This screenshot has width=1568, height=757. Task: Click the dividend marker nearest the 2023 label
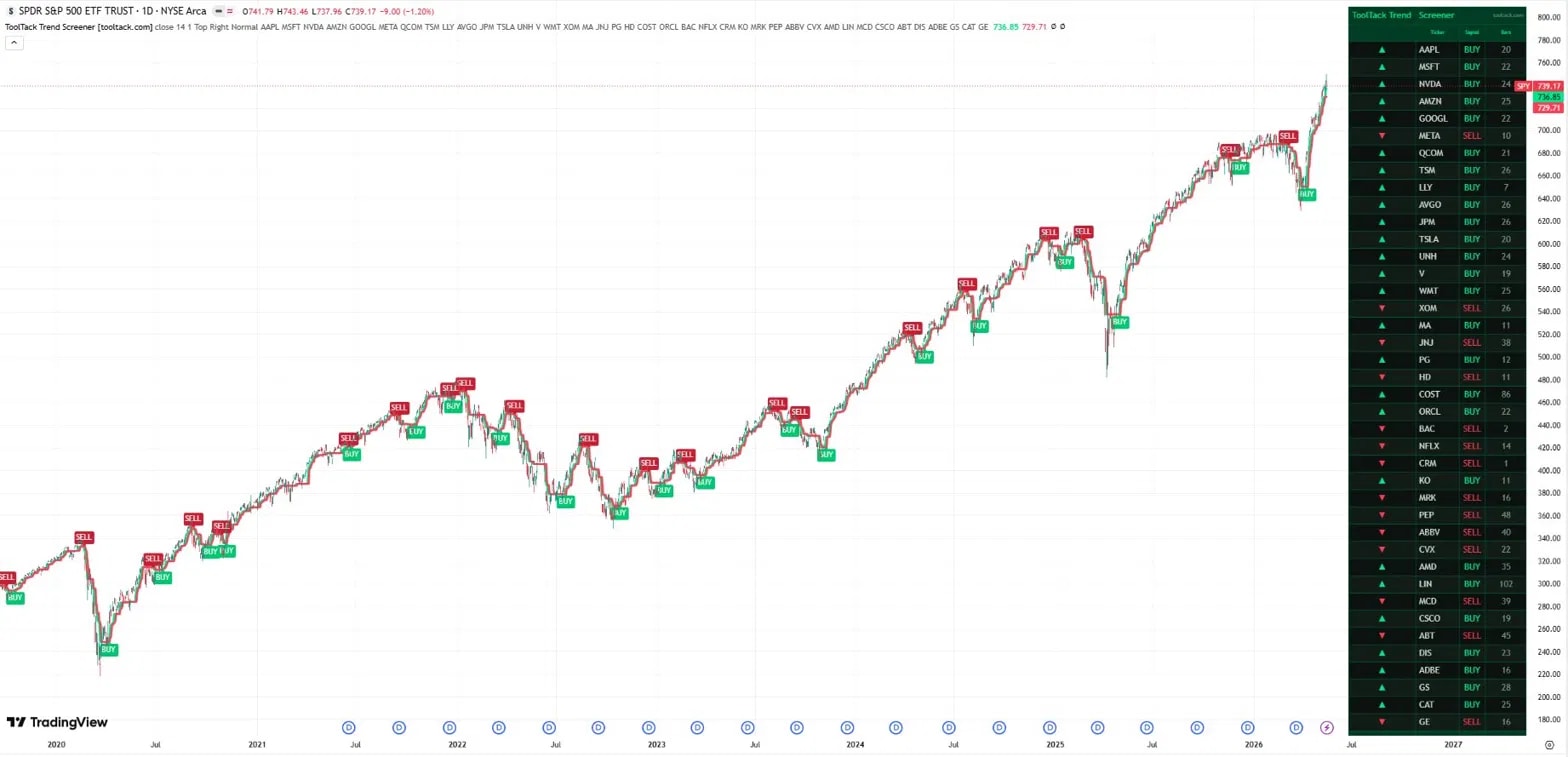coord(649,727)
